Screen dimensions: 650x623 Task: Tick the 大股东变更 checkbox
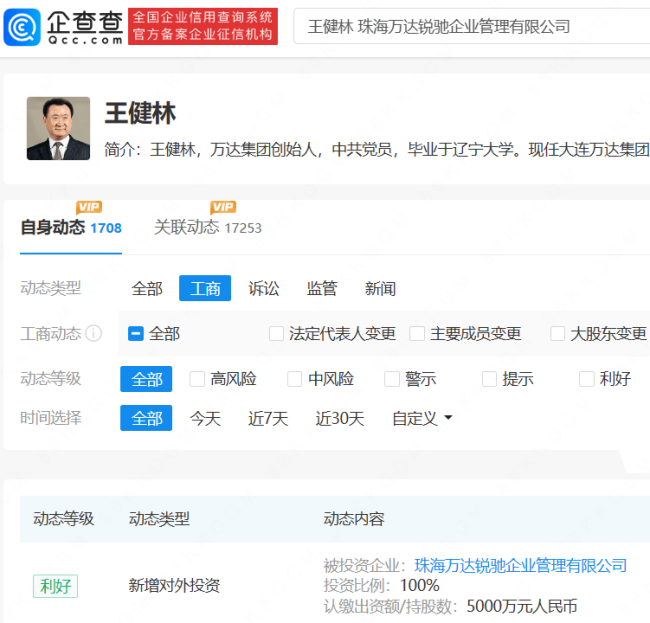(558, 334)
